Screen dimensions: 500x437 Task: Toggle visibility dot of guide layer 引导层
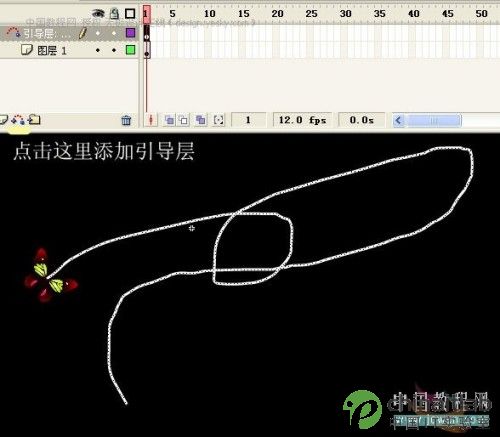98,33
